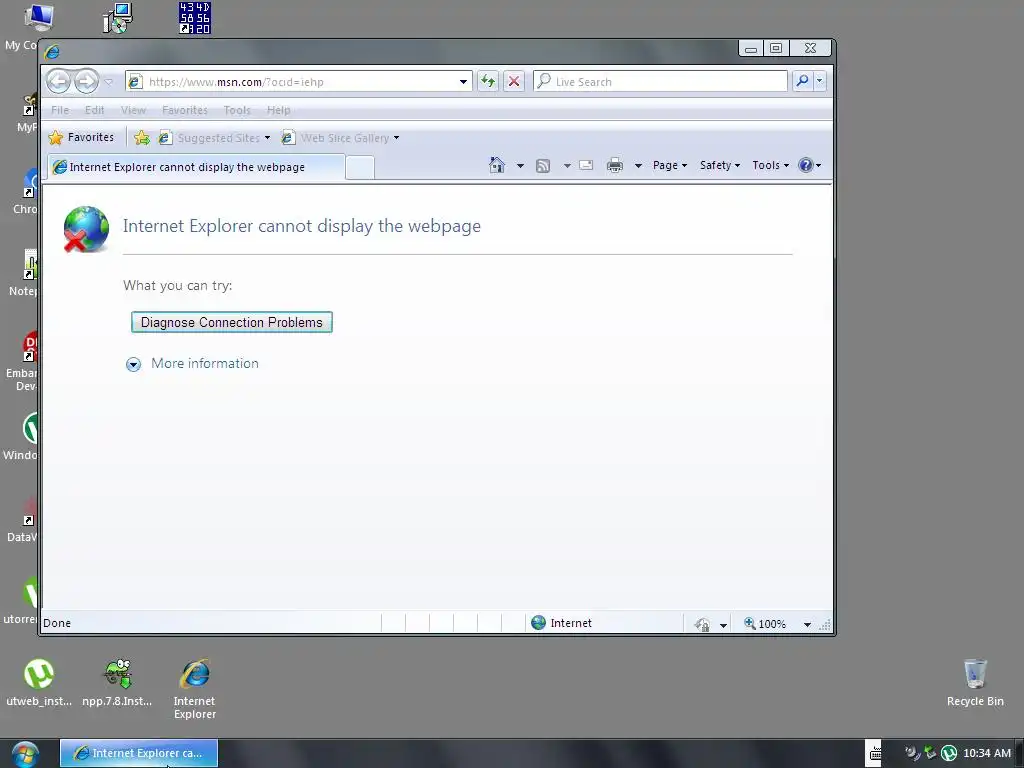Go to the Home page icon
The image size is (1024, 768).
point(497,165)
